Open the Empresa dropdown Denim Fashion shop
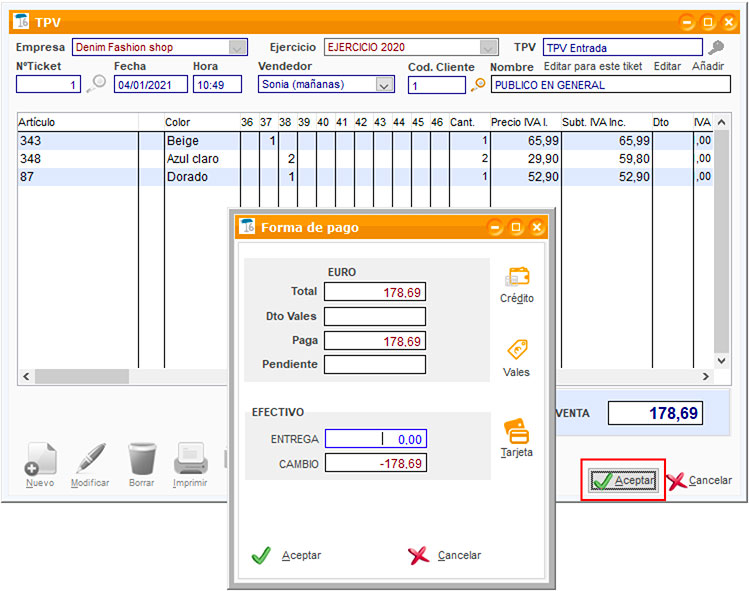The image size is (749, 591). [x=238, y=47]
